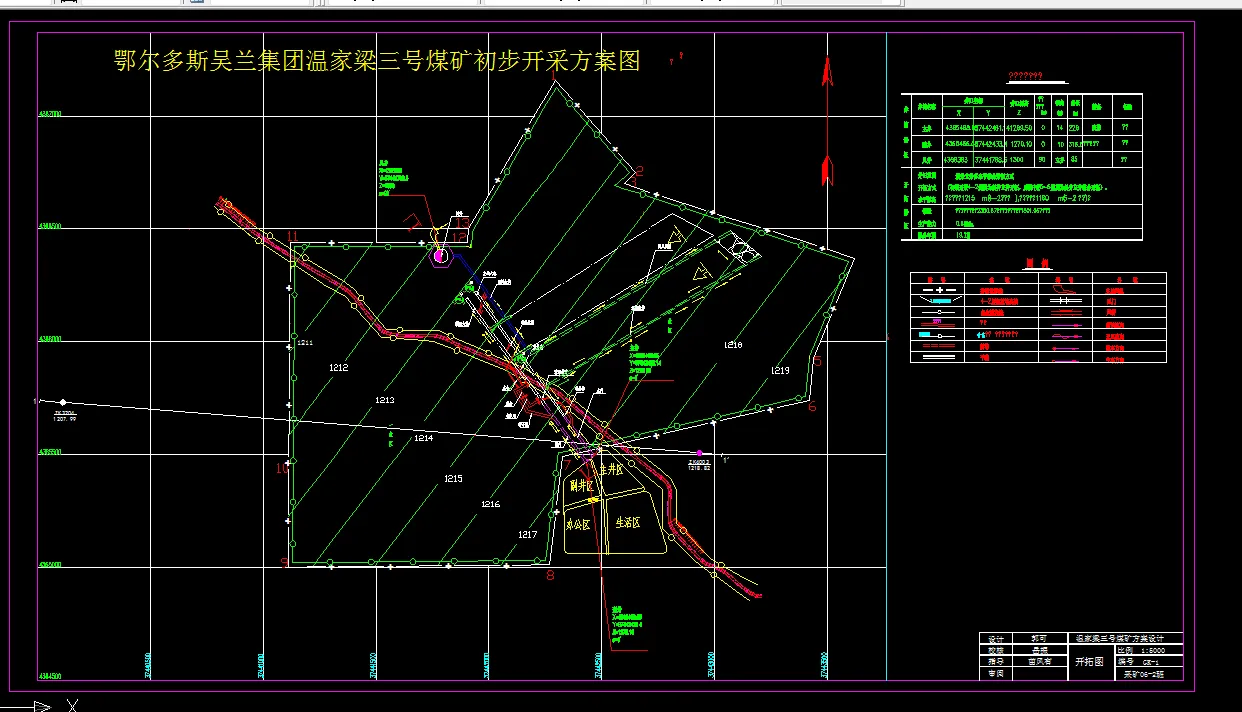Click the 设计 cell in title block

(995, 638)
